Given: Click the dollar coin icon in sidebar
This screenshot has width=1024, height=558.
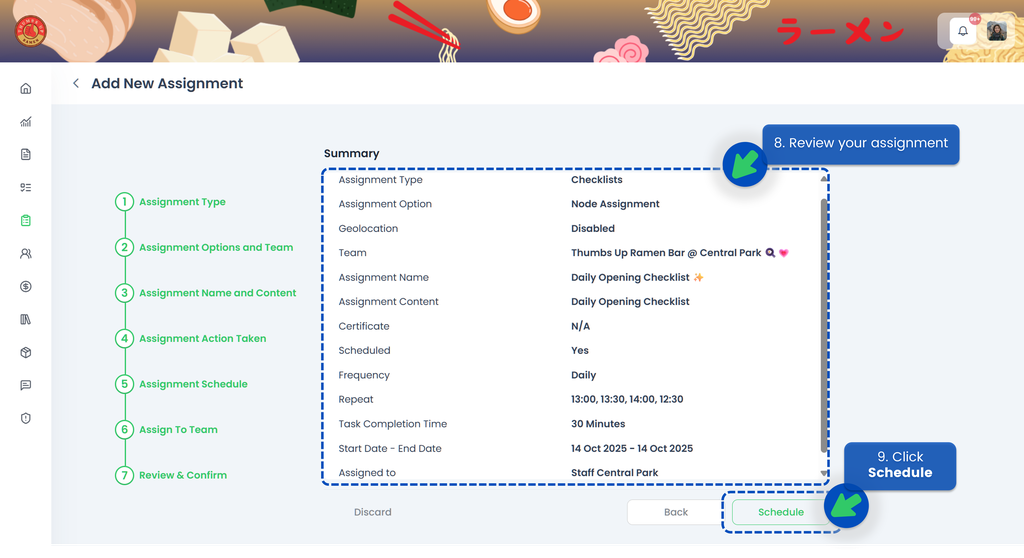Looking at the screenshot, I should pyautogui.click(x=26, y=287).
